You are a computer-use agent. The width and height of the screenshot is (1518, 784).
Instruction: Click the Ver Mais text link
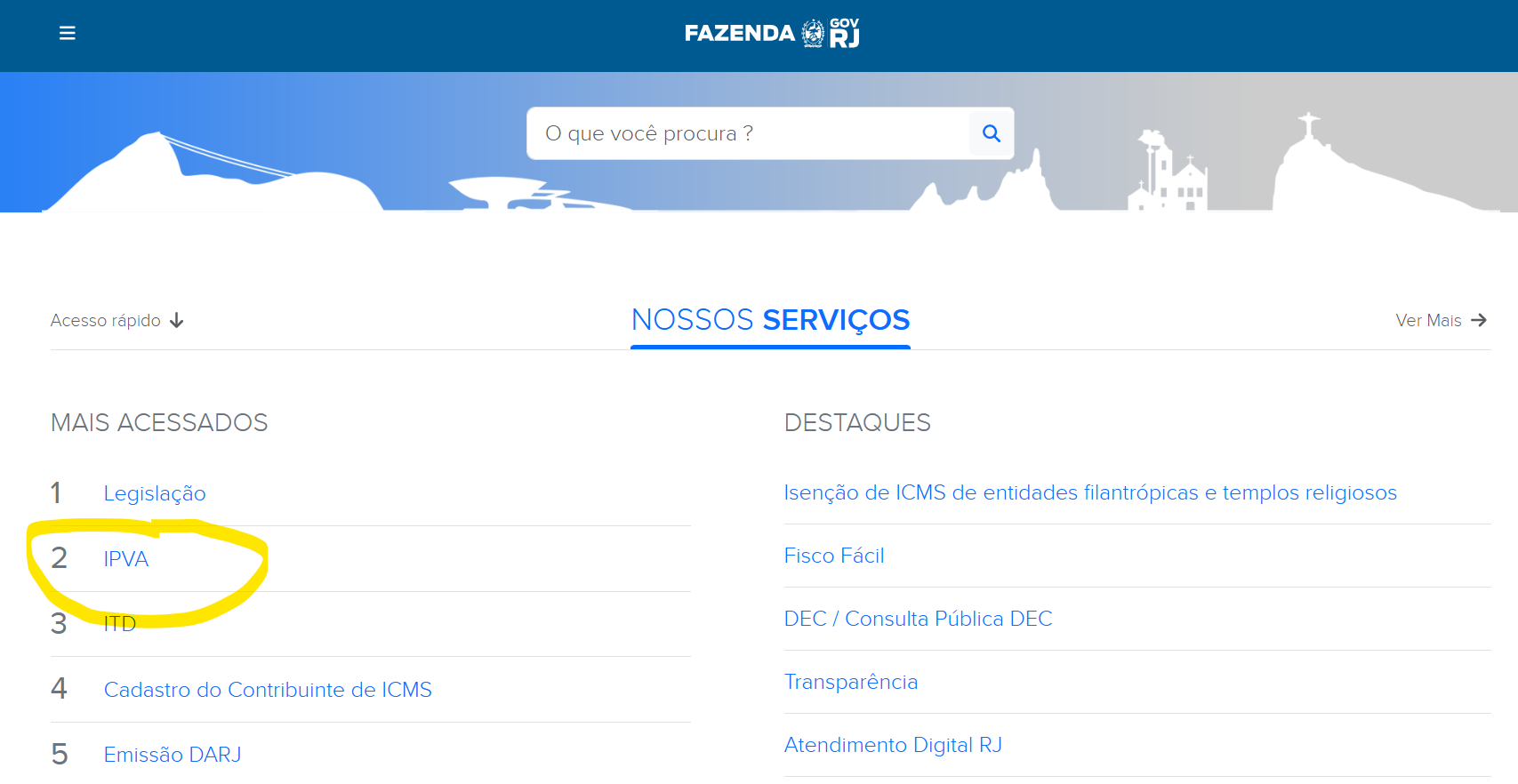point(1428,320)
